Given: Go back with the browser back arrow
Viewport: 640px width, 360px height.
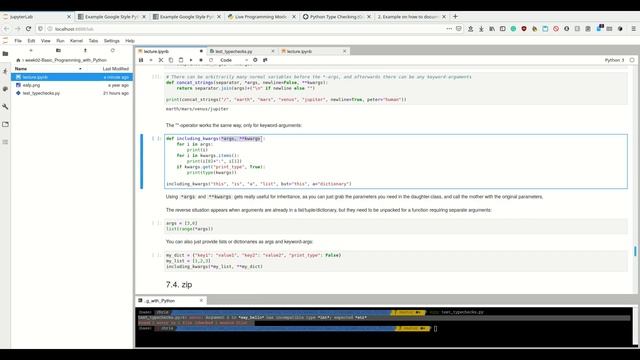Looking at the screenshot, I should [7, 29].
